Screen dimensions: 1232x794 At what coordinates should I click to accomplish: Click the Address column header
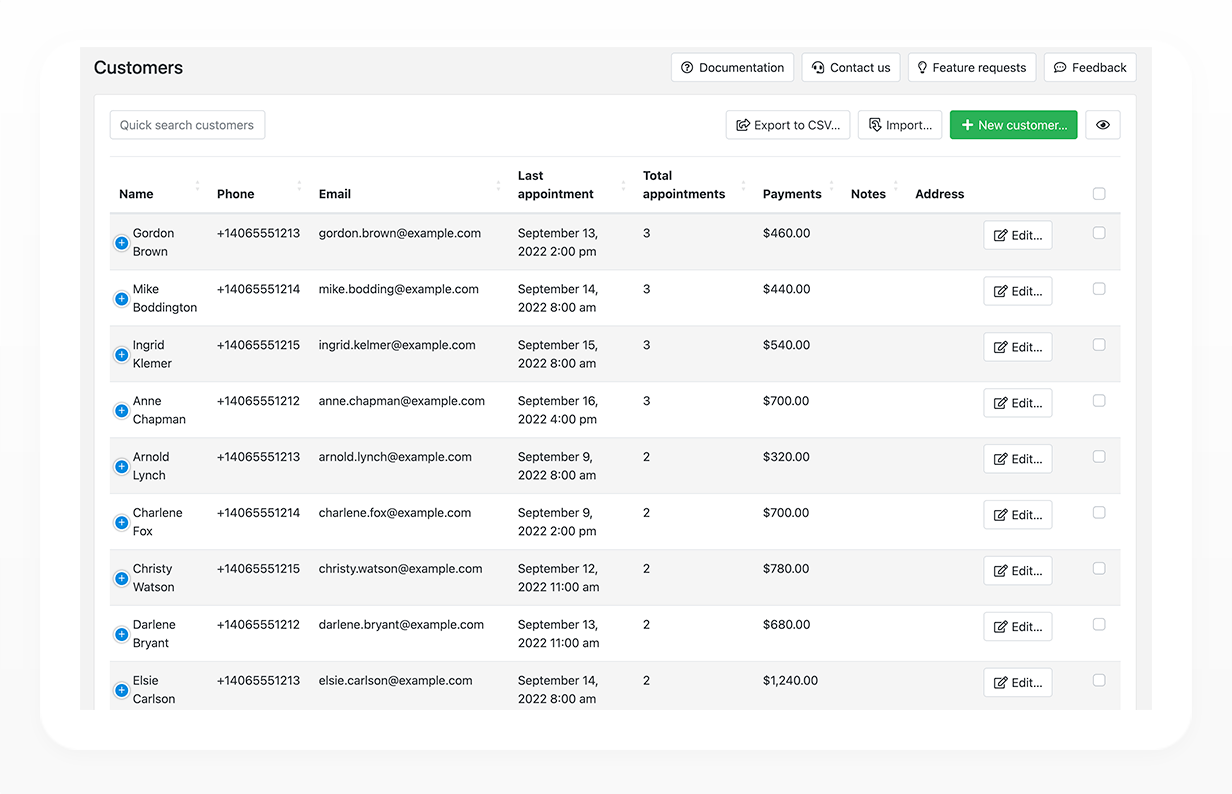click(940, 194)
